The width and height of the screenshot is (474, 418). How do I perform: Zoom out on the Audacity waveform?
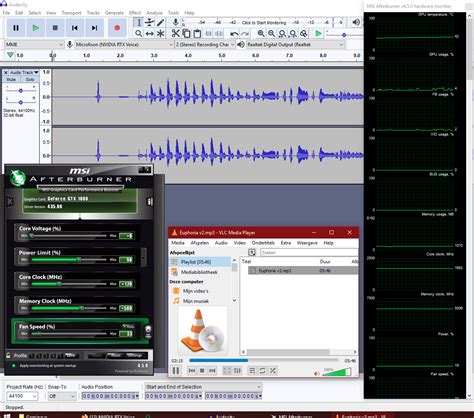tap(272, 33)
